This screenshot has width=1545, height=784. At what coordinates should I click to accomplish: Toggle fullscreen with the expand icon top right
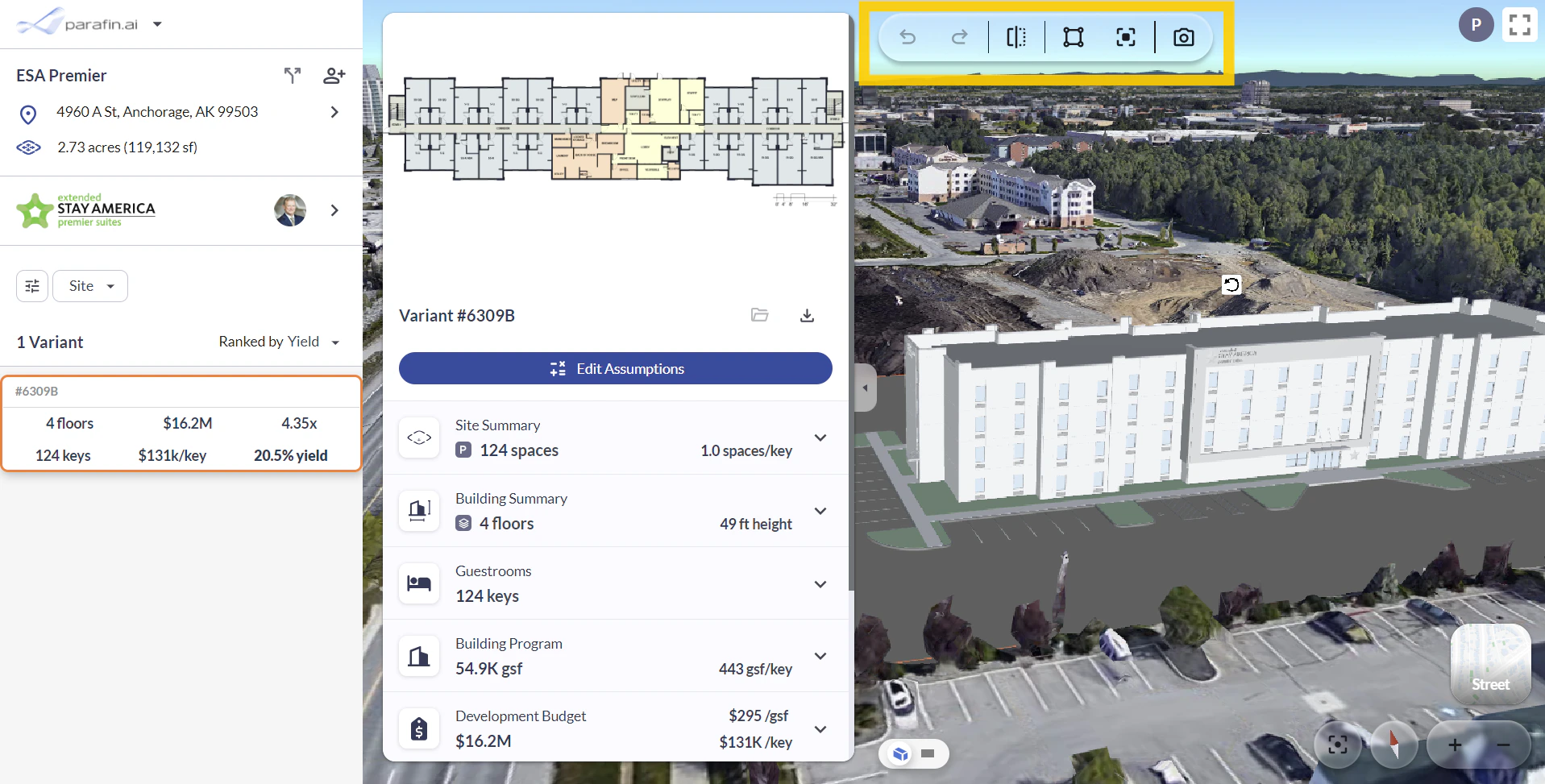coord(1518,24)
